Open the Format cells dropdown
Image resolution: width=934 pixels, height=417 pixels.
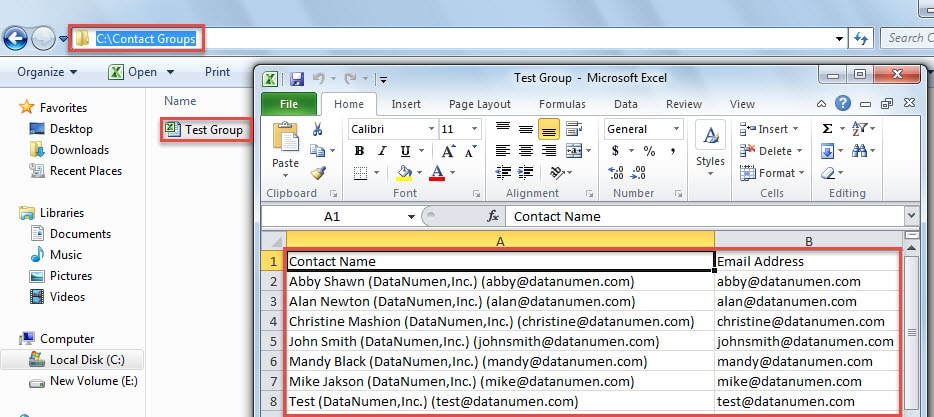(x=801, y=173)
